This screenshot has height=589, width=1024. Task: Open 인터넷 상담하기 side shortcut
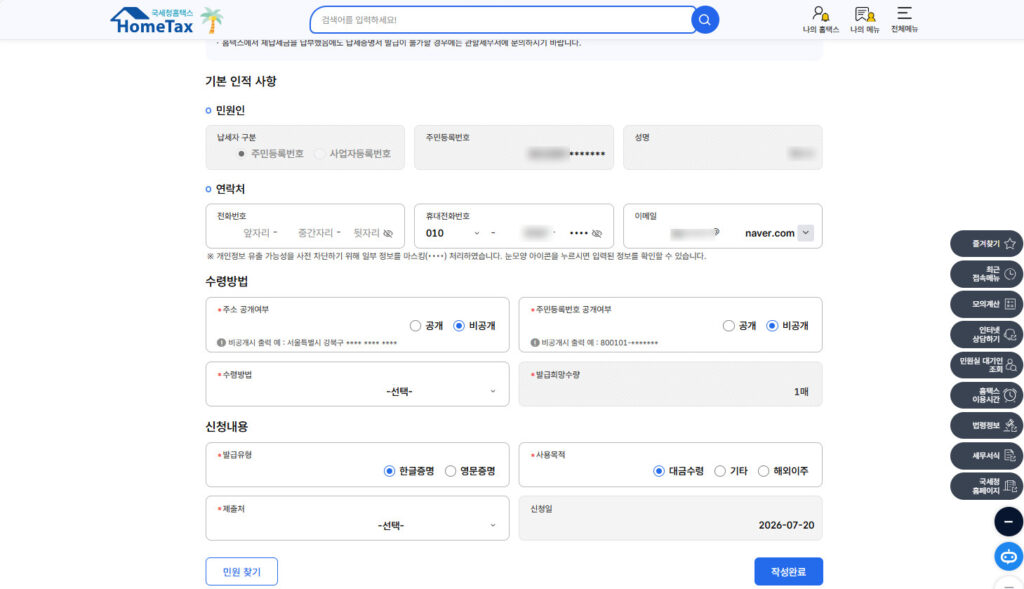point(987,334)
